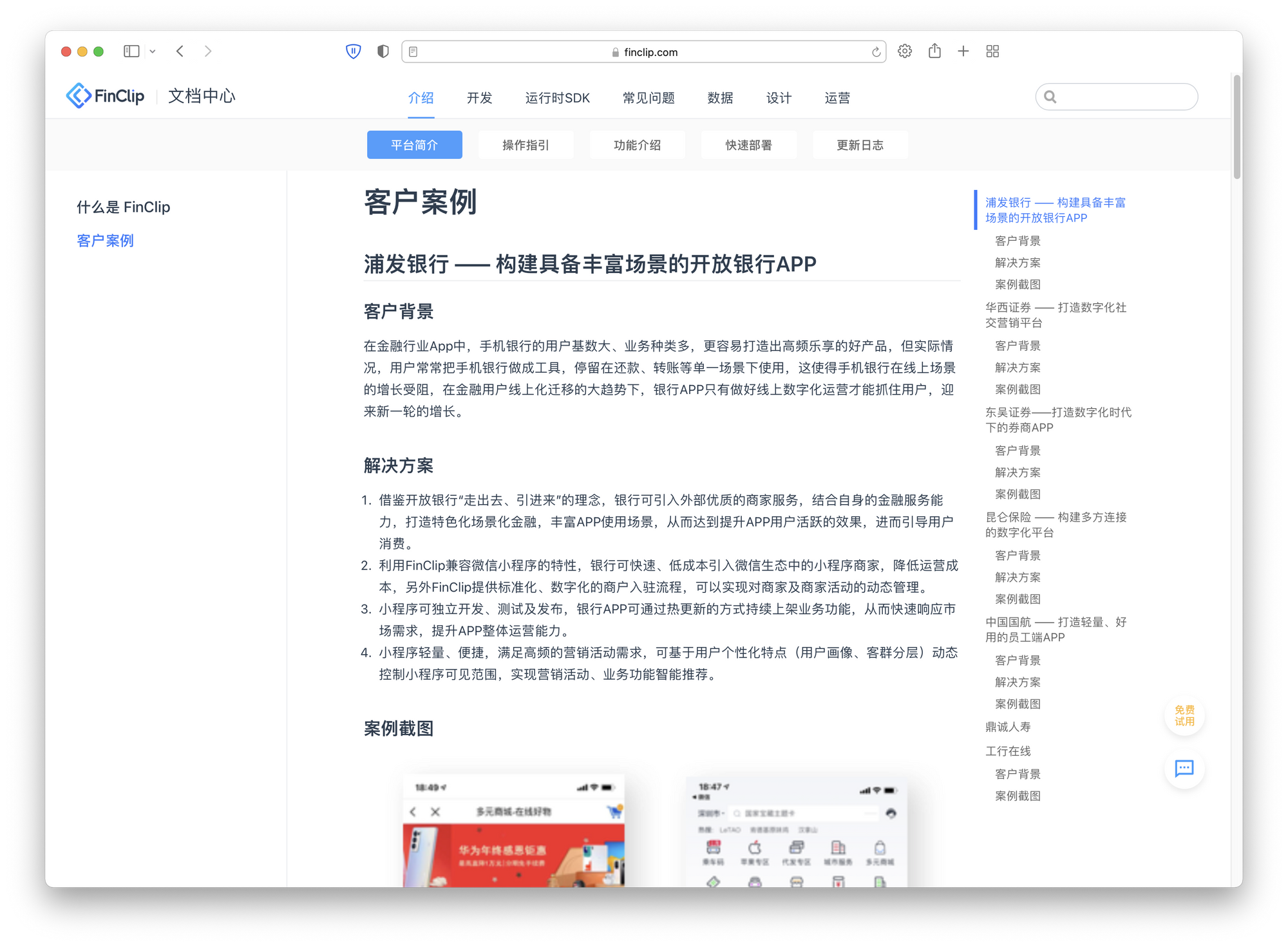The image size is (1288, 947).
Task: Click the FinClip logo
Action: click(x=105, y=96)
